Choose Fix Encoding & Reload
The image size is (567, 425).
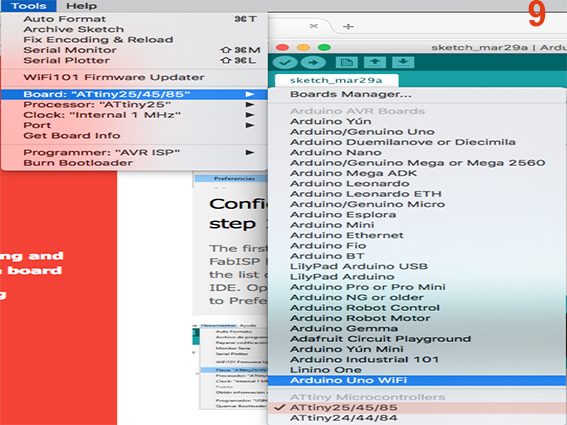click(135, 39)
